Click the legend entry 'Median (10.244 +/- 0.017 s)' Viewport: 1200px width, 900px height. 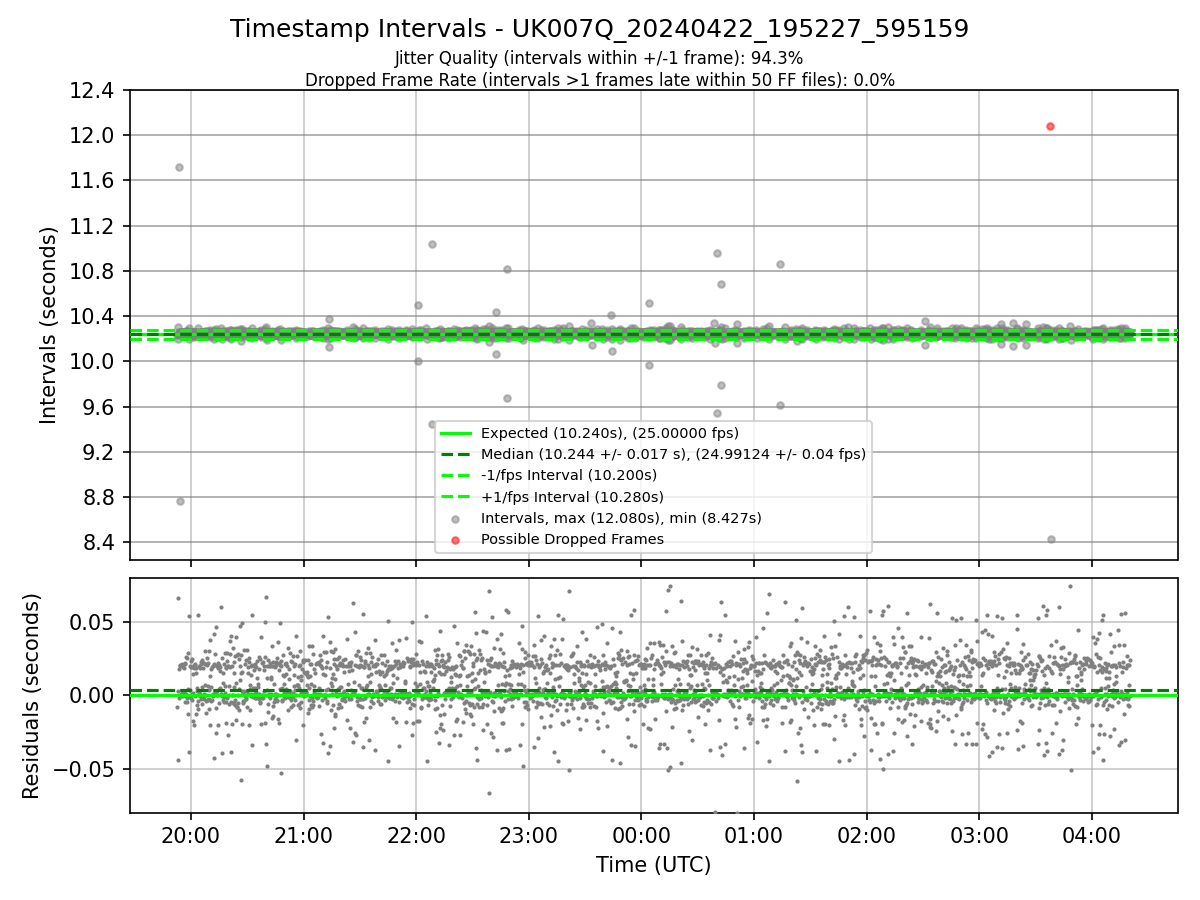tap(673, 454)
